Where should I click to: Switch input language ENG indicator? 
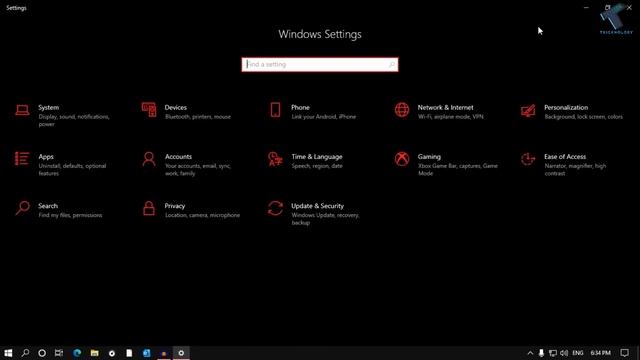tap(578, 353)
